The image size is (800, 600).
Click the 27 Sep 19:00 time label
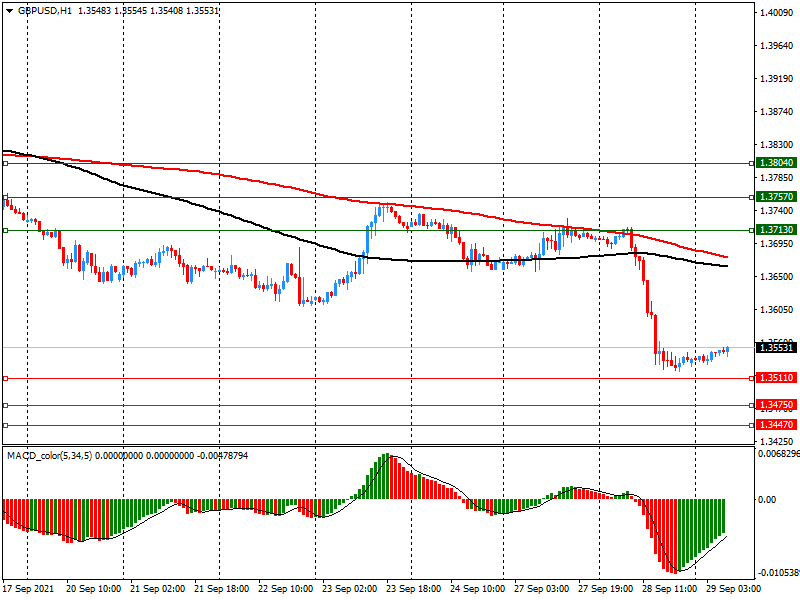tap(606, 588)
